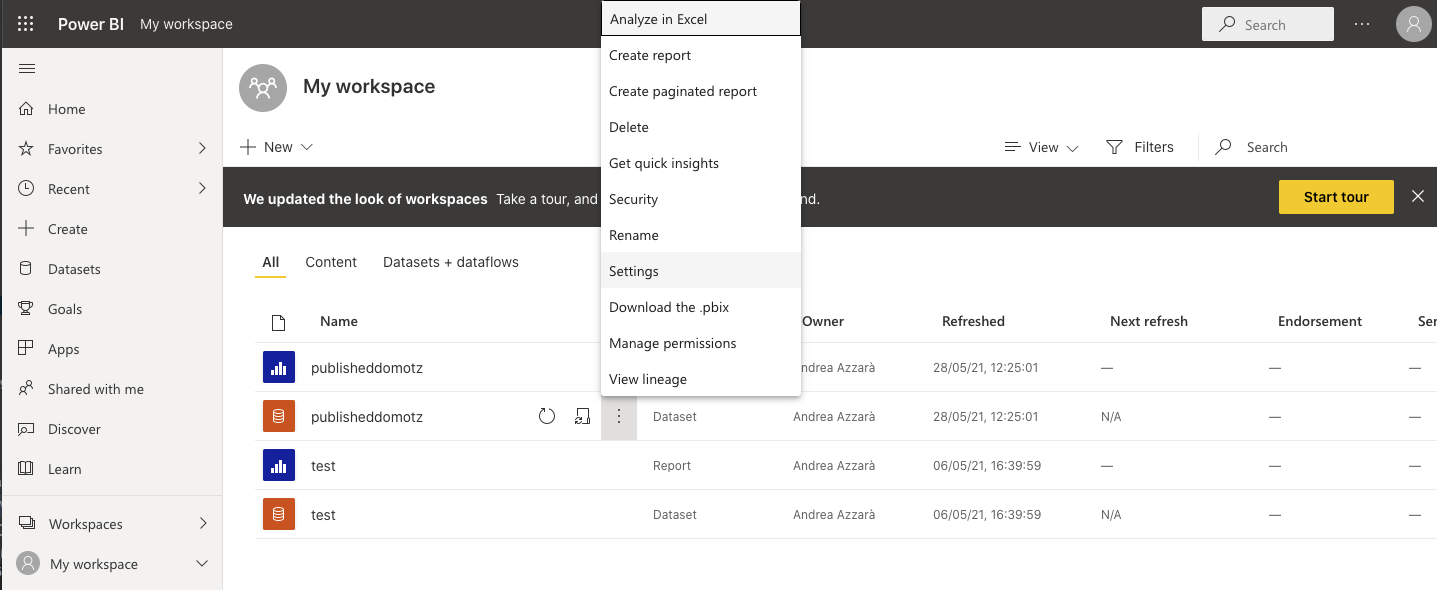1437x590 pixels.
Task: Open the publisheddomotz report icon
Action: click(x=279, y=367)
